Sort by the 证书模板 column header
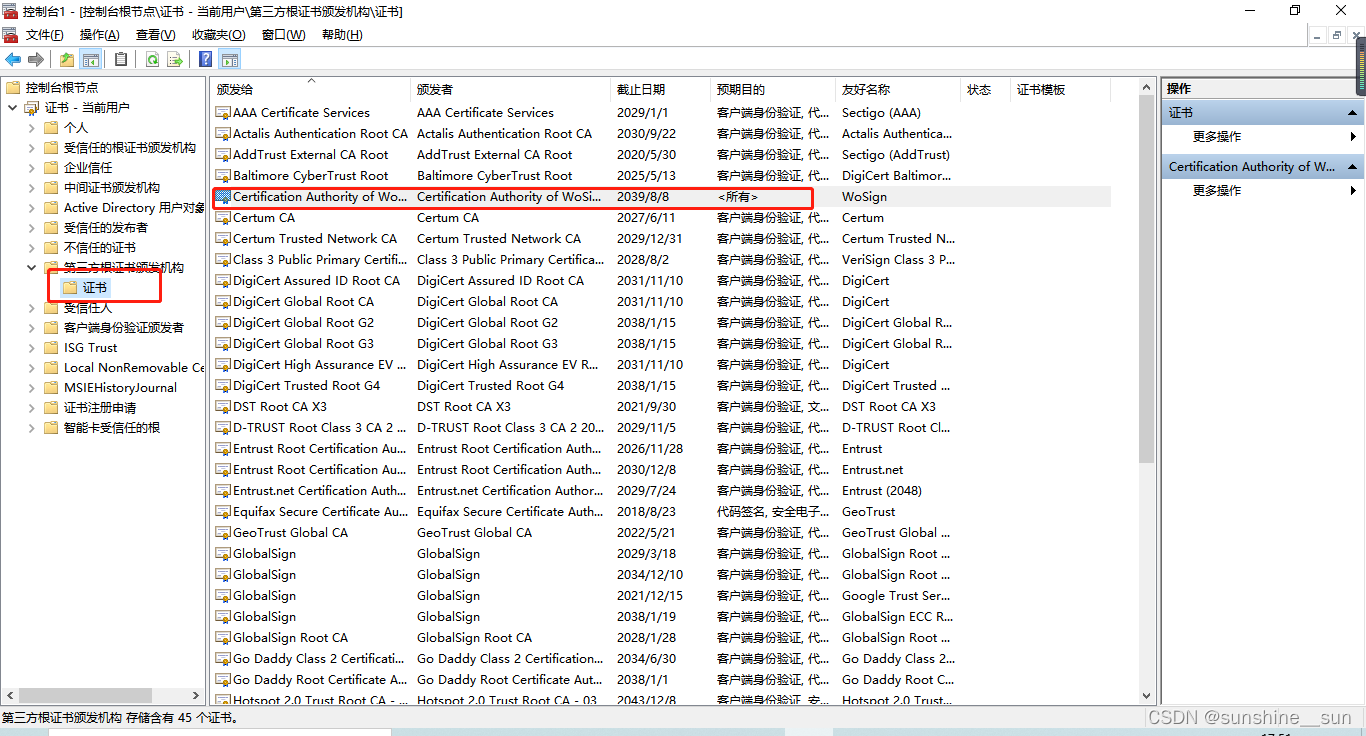 1060,90
